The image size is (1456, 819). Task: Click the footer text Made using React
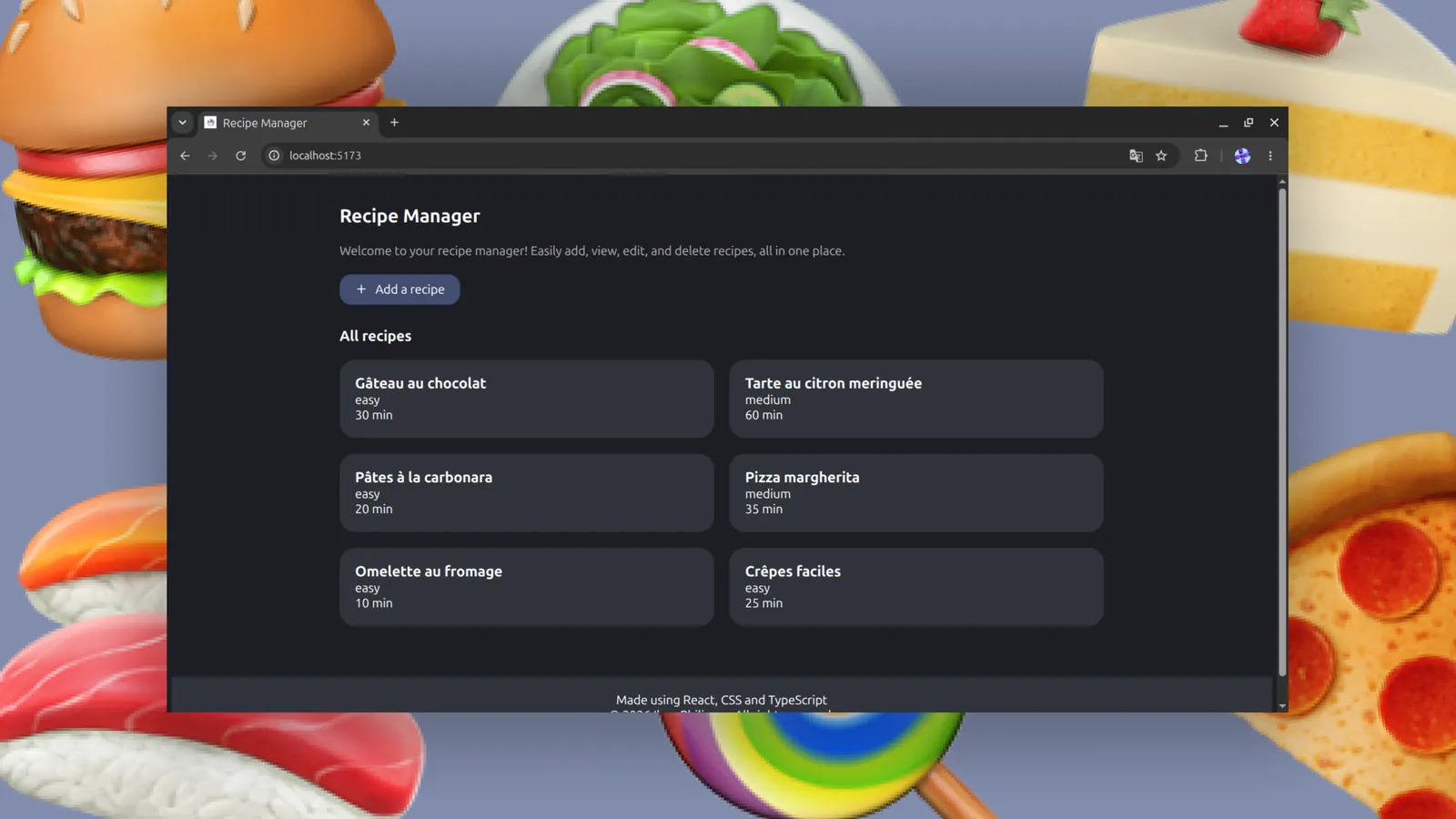722,700
